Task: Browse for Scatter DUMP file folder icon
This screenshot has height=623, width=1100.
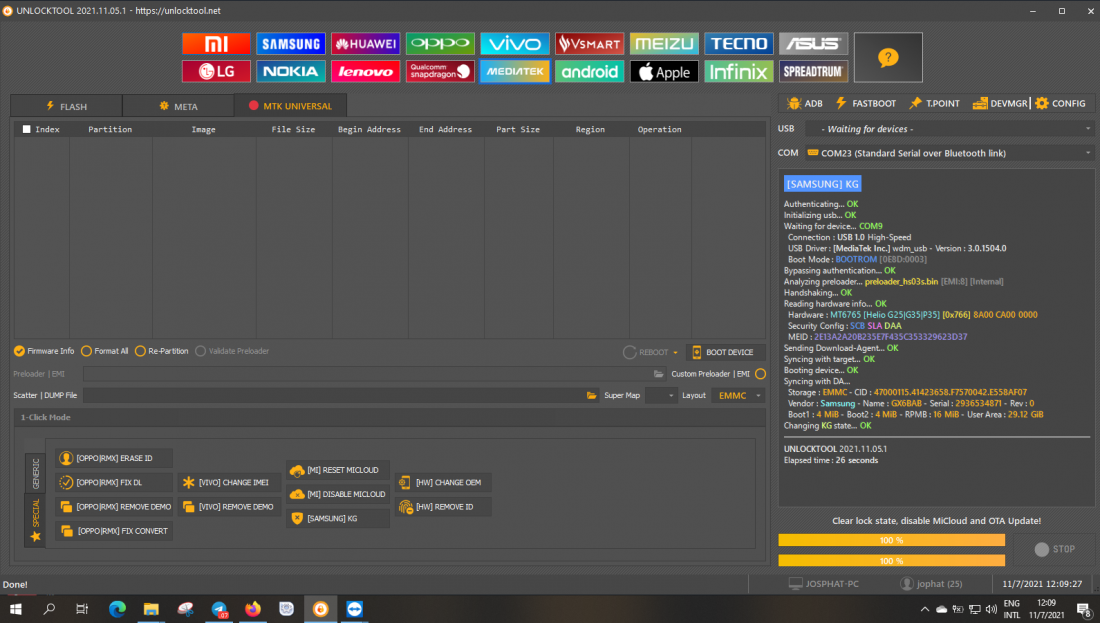Action: [x=591, y=396]
